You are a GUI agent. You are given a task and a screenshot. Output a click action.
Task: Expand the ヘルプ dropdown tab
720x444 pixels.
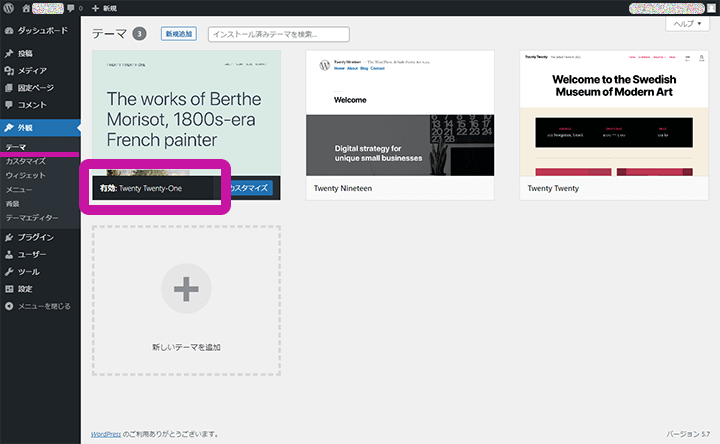(690, 23)
